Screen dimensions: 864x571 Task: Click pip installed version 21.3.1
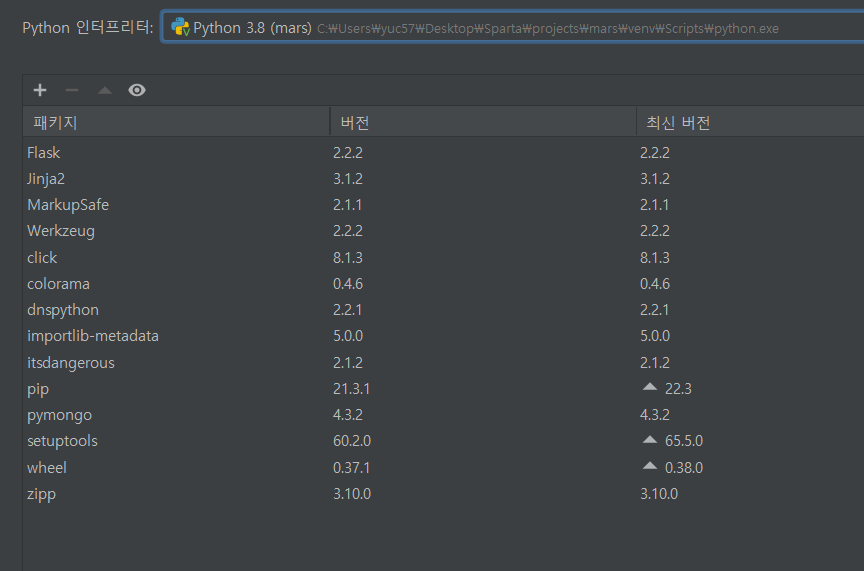click(x=351, y=389)
